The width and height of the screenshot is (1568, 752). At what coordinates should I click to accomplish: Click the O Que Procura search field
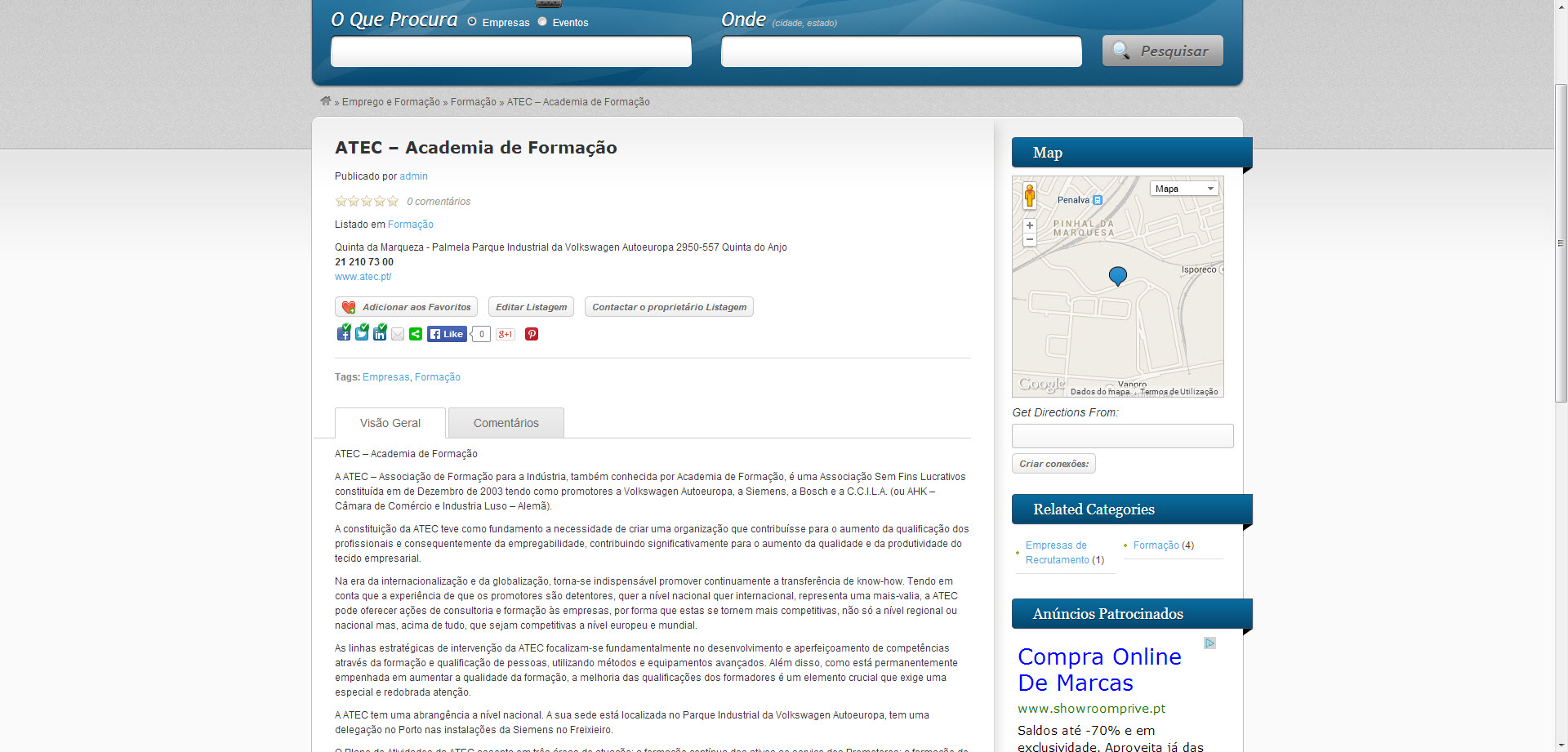[x=511, y=51]
